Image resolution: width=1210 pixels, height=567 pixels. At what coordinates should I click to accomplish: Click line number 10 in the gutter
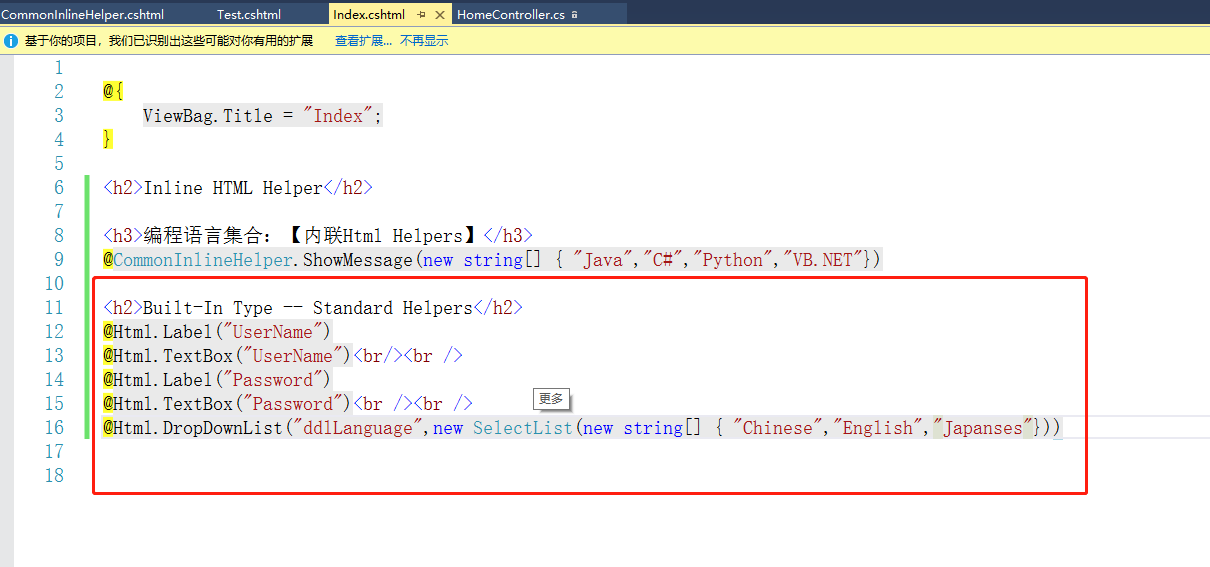pos(53,284)
